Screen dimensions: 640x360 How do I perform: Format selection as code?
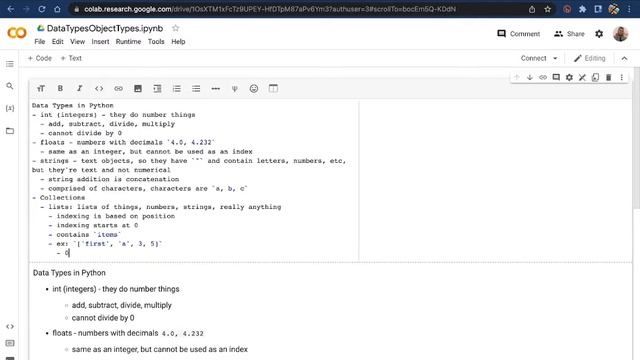coord(99,89)
